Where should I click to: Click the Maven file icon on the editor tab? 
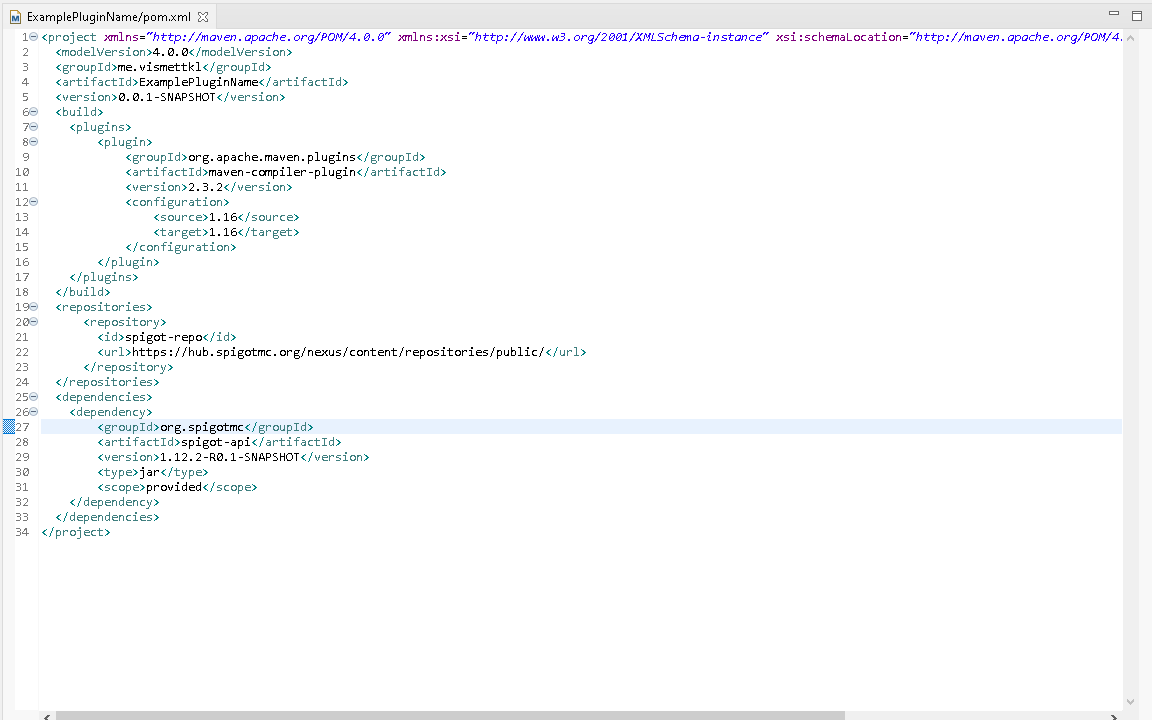click(16, 16)
